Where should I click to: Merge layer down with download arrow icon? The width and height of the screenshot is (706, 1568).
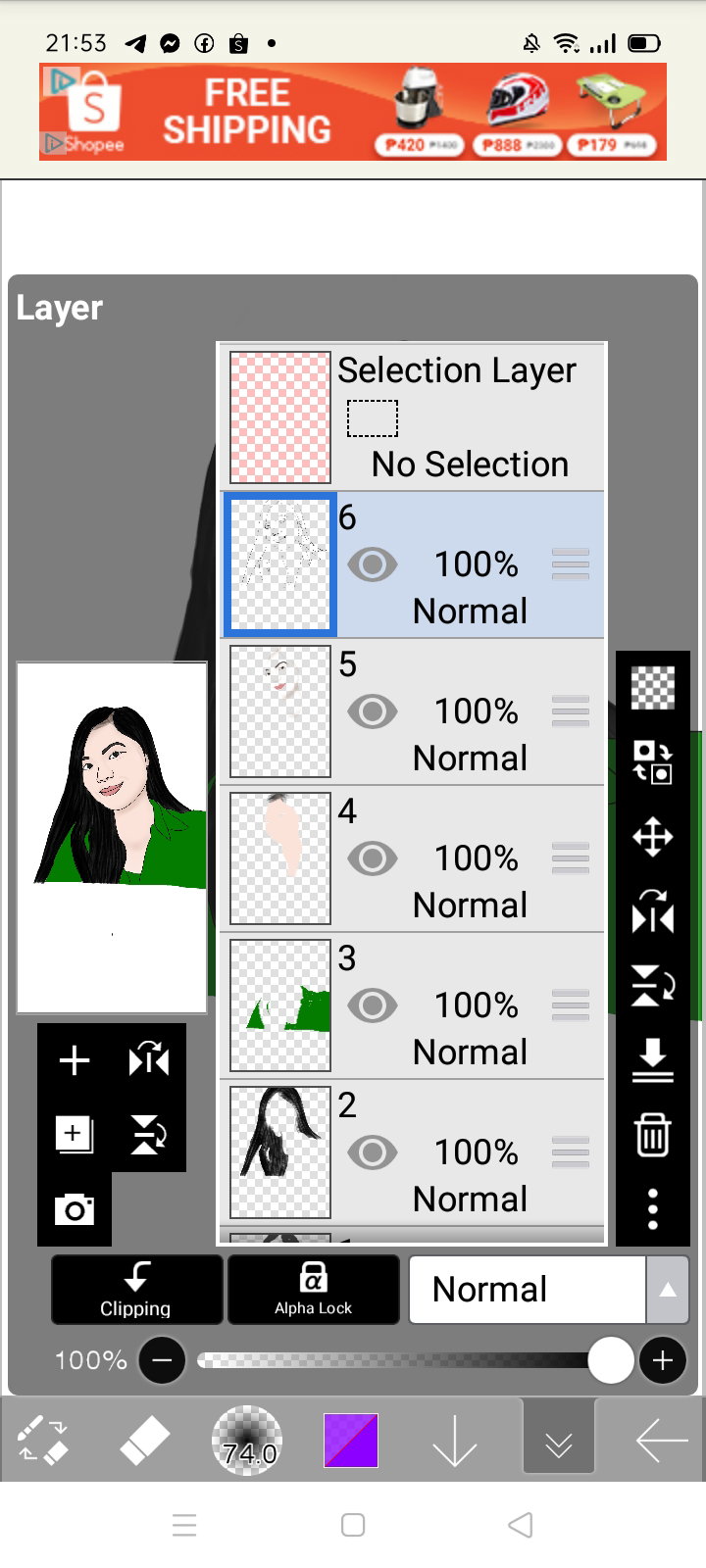point(653,1060)
